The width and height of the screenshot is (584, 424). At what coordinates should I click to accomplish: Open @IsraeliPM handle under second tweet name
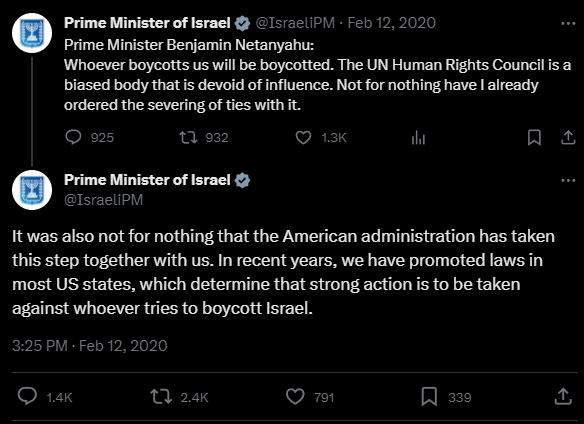click(104, 200)
